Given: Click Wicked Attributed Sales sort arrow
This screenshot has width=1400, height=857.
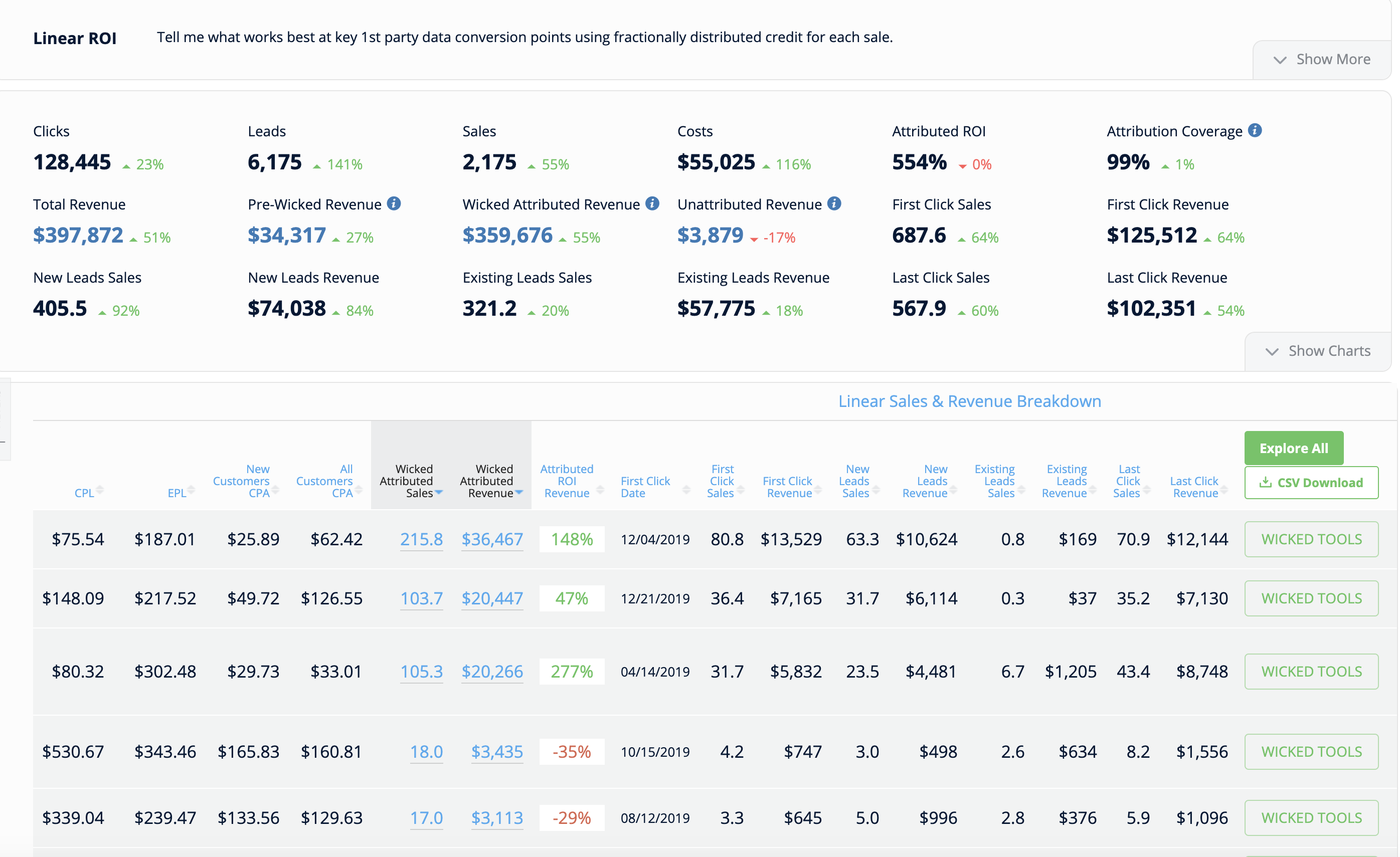Looking at the screenshot, I should (x=439, y=492).
